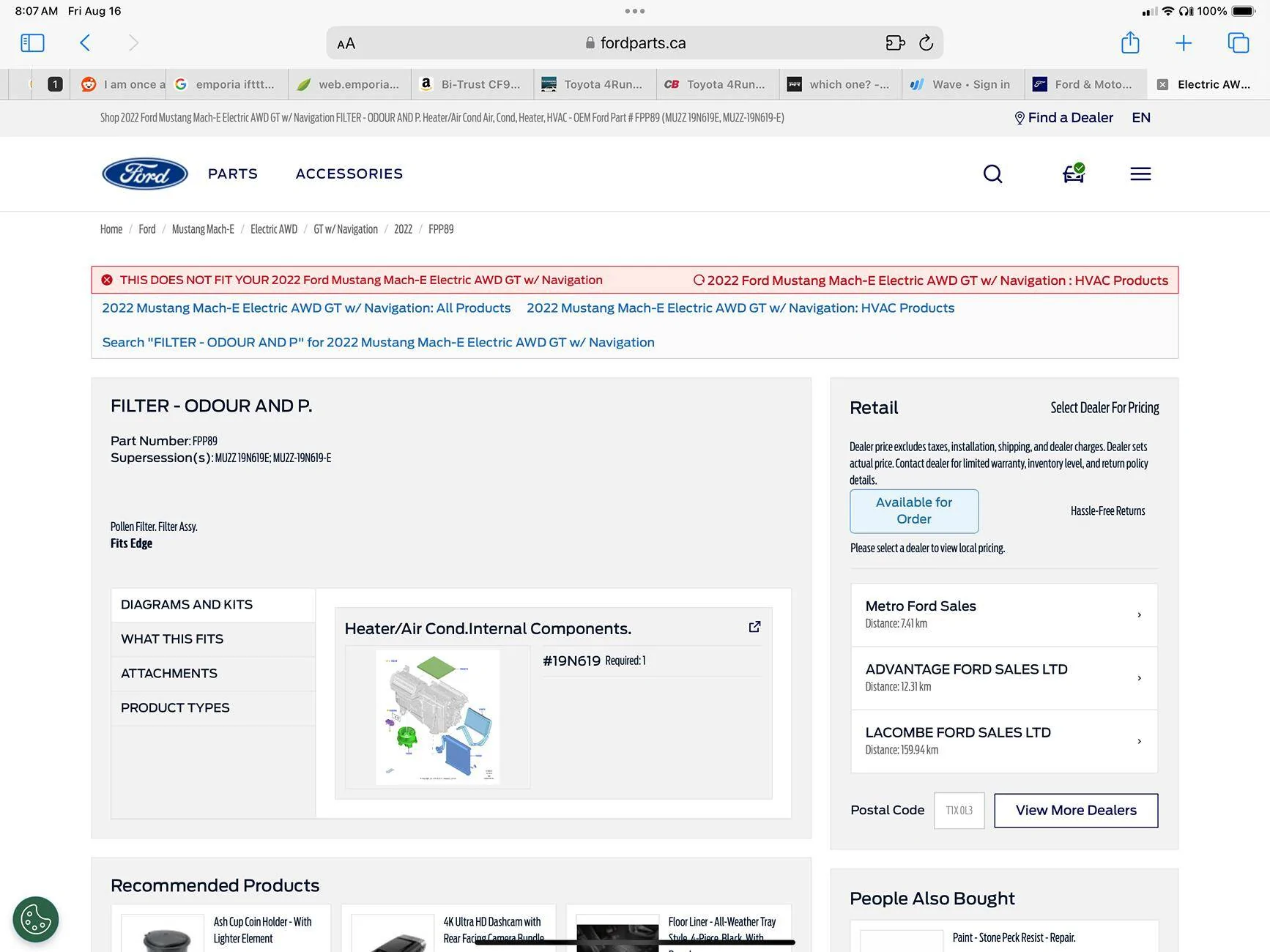Select the ATTACHMENTS section
Screen dimensions: 1270x952
[x=213, y=674]
